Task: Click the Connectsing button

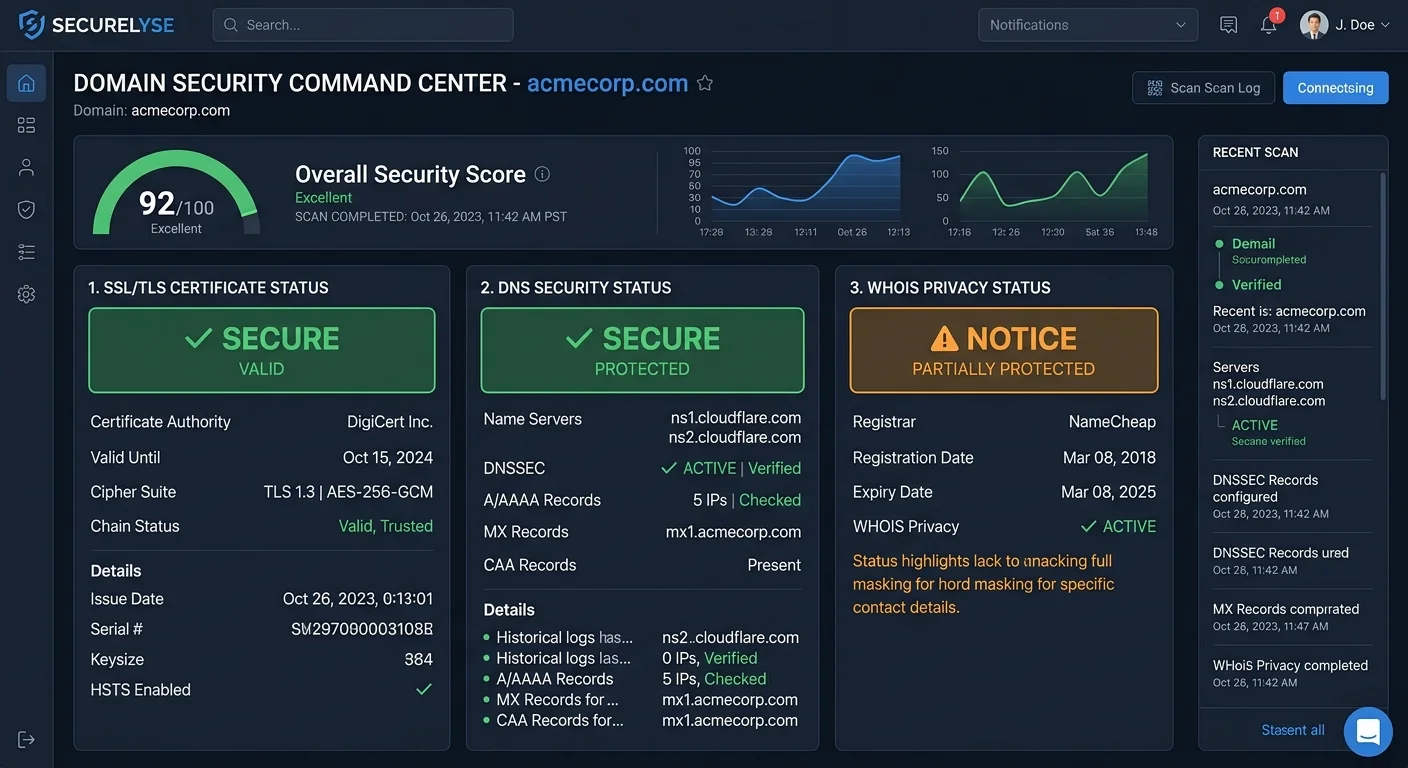Action: 1335,88
